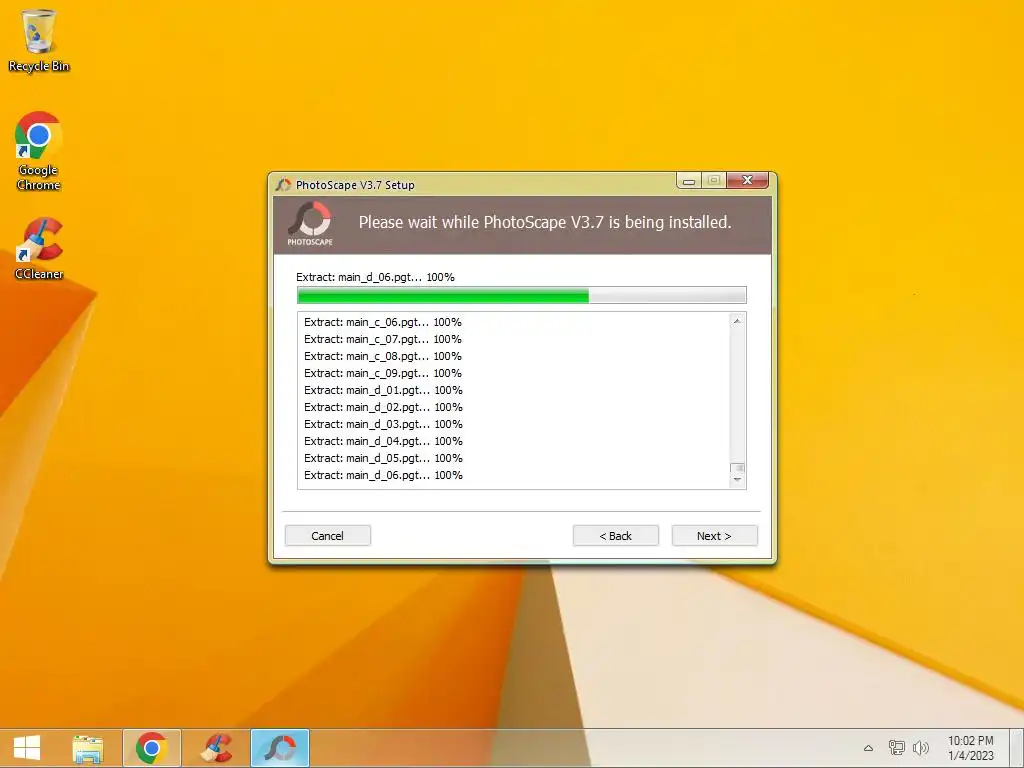Click the PhotoScape logo in installer header

pyautogui.click(x=310, y=224)
